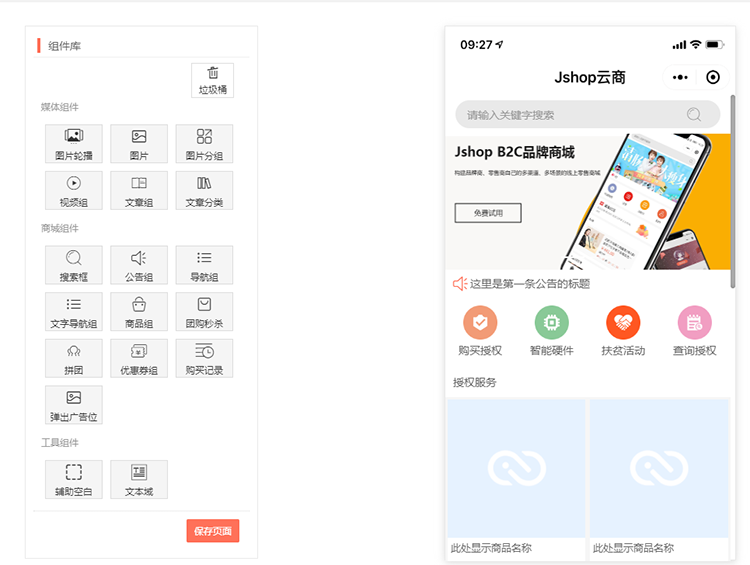Click the 工具组件 section label
This screenshot has width=750, height=565.
point(59,443)
